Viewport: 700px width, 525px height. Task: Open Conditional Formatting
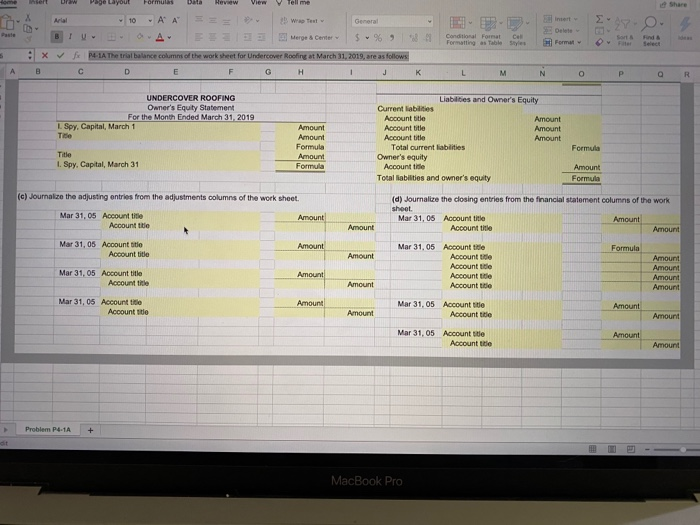click(x=460, y=30)
